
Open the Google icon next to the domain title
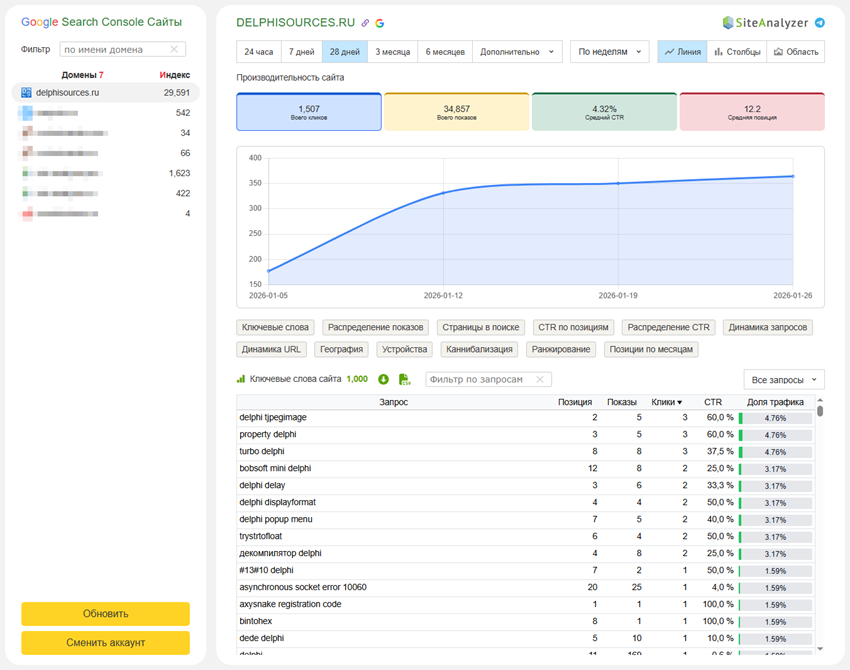coord(380,22)
